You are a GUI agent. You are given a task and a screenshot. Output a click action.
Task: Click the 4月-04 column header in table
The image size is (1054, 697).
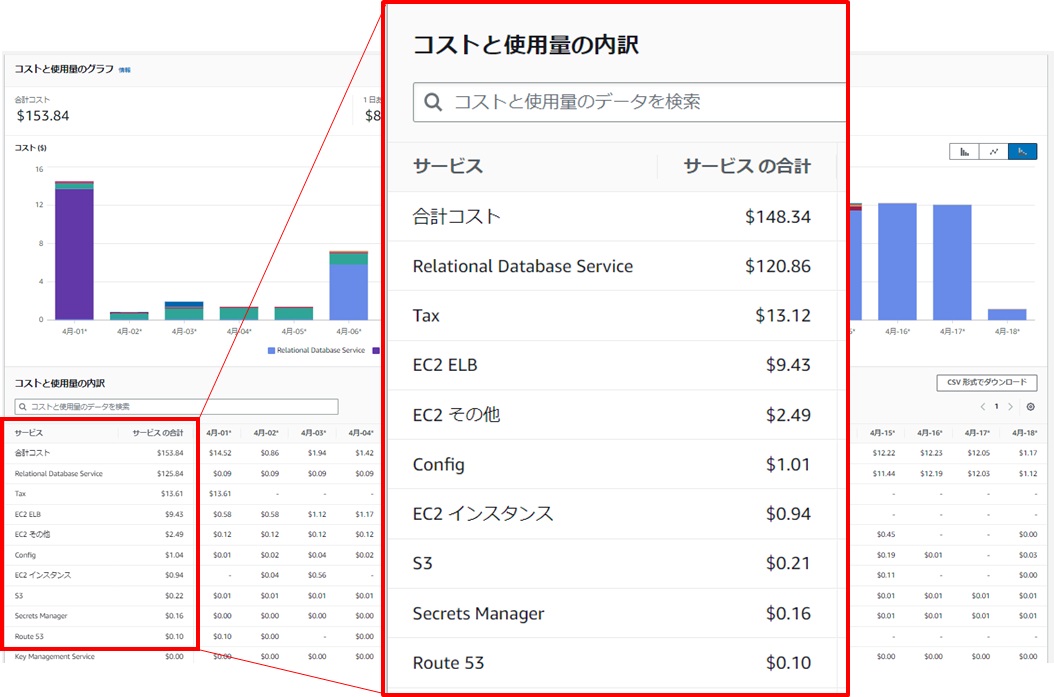click(361, 433)
